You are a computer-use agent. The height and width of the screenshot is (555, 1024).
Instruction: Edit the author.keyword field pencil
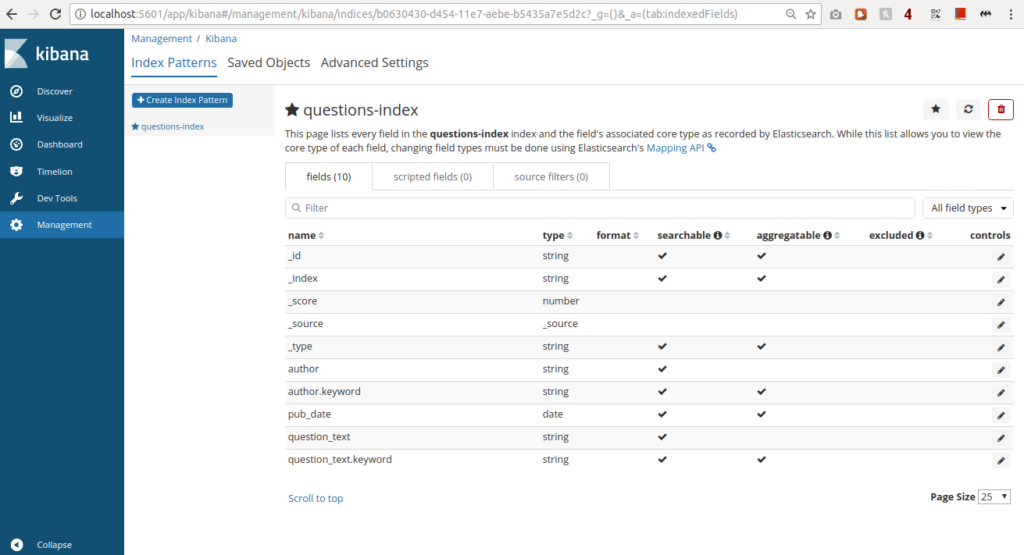point(1001,392)
